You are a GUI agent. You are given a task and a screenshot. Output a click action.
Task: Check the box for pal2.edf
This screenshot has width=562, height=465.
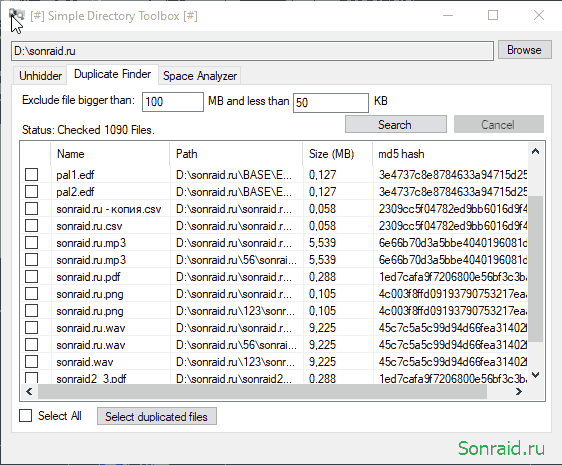pyautogui.click(x=32, y=191)
